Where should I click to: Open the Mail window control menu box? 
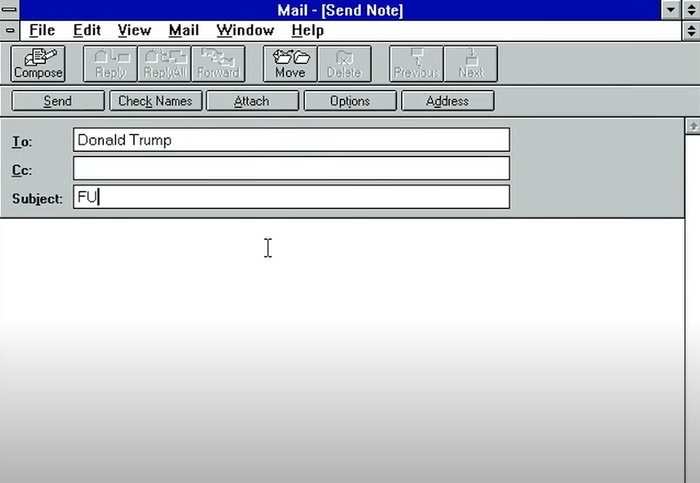point(9,9)
